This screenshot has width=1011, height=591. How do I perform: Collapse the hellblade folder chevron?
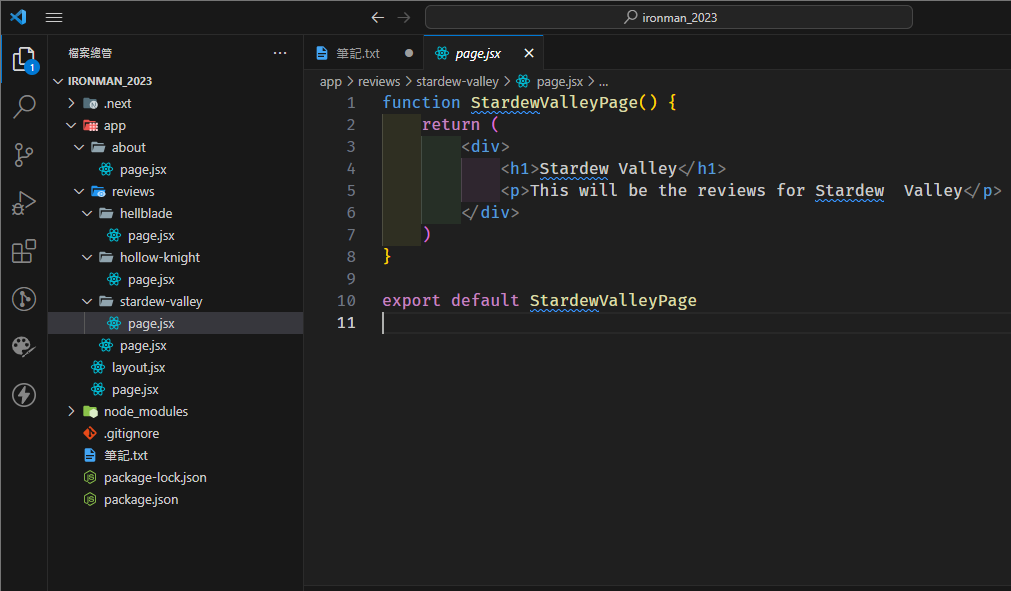tap(87, 213)
